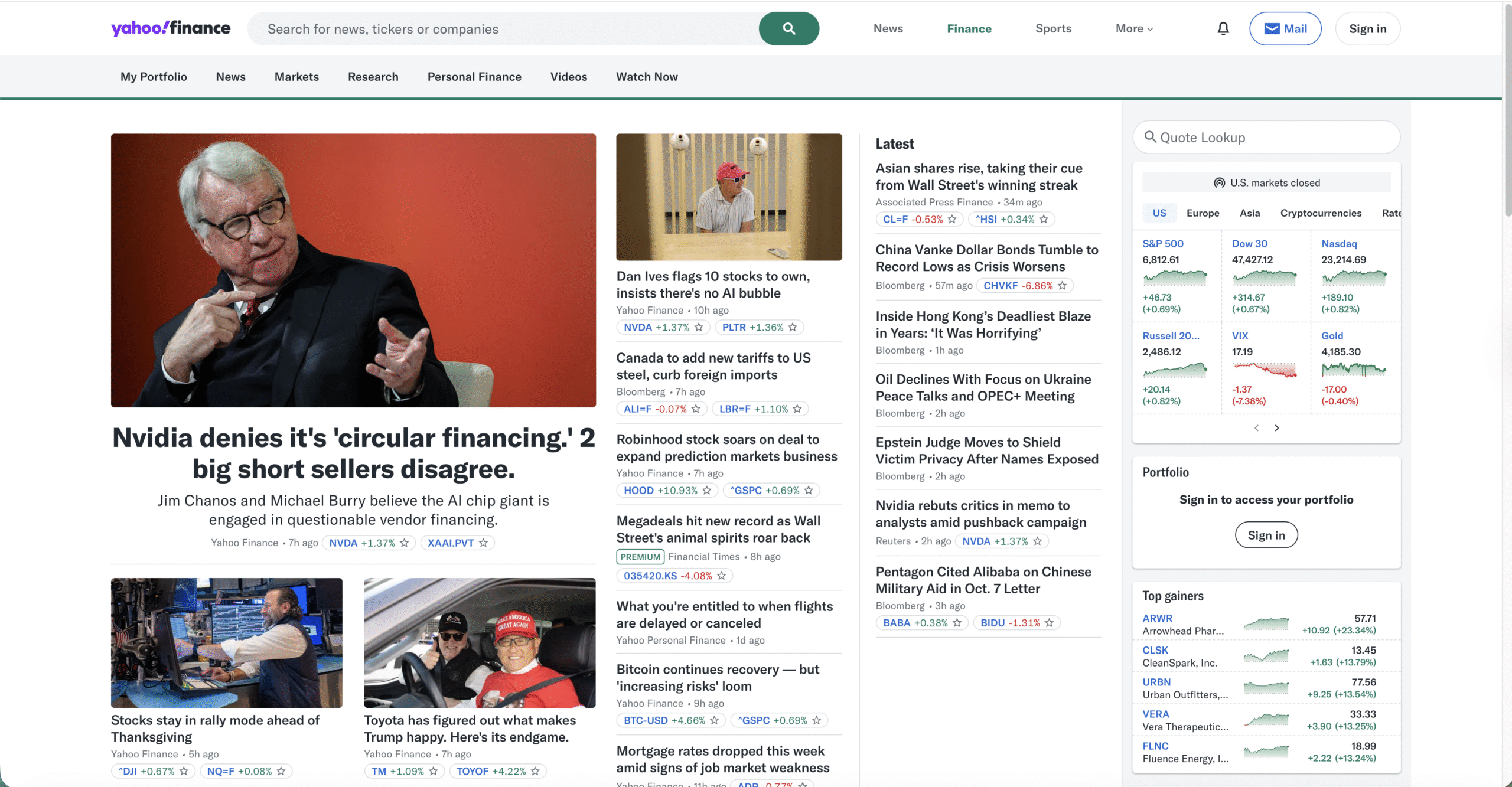Click the S&P 500 sparkline chart
Viewport: 1512px width, 787px height.
pos(1175,277)
